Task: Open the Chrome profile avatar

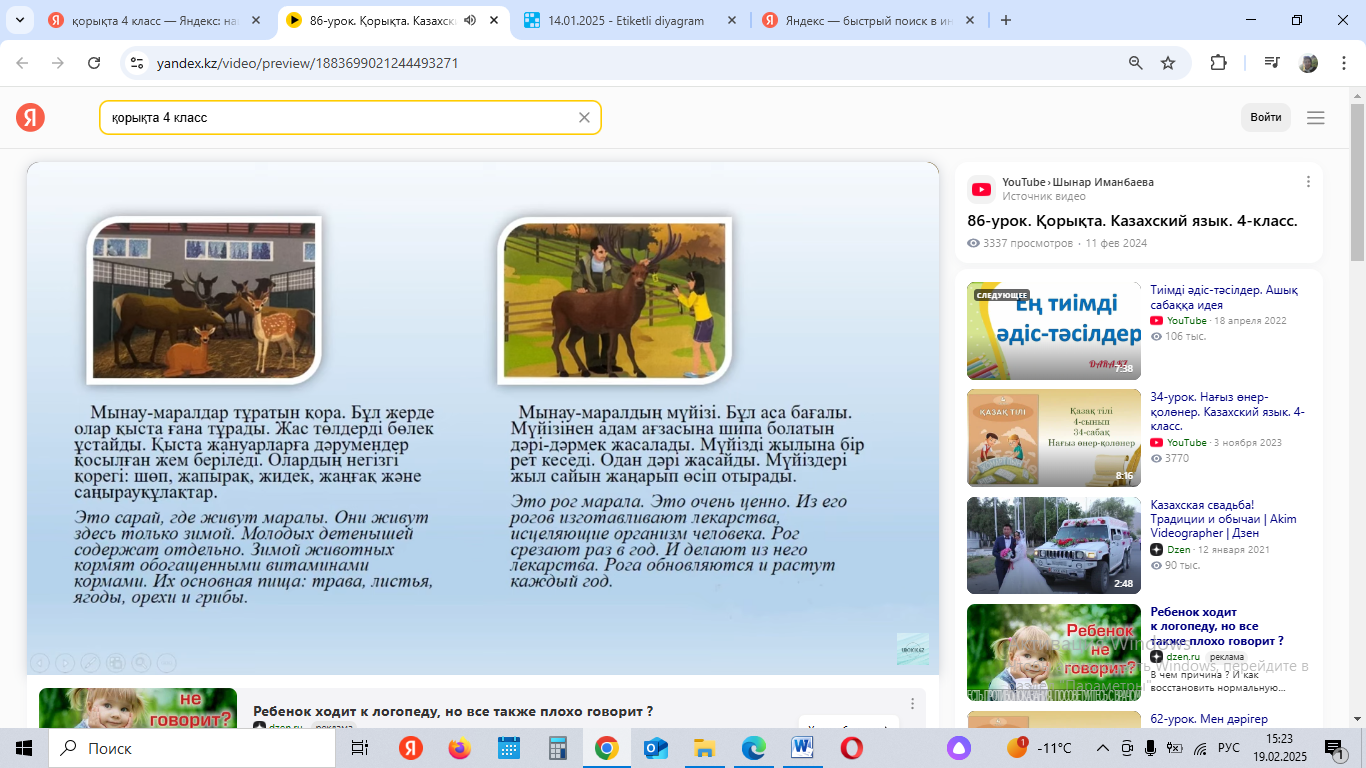Action: point(1308,63)
